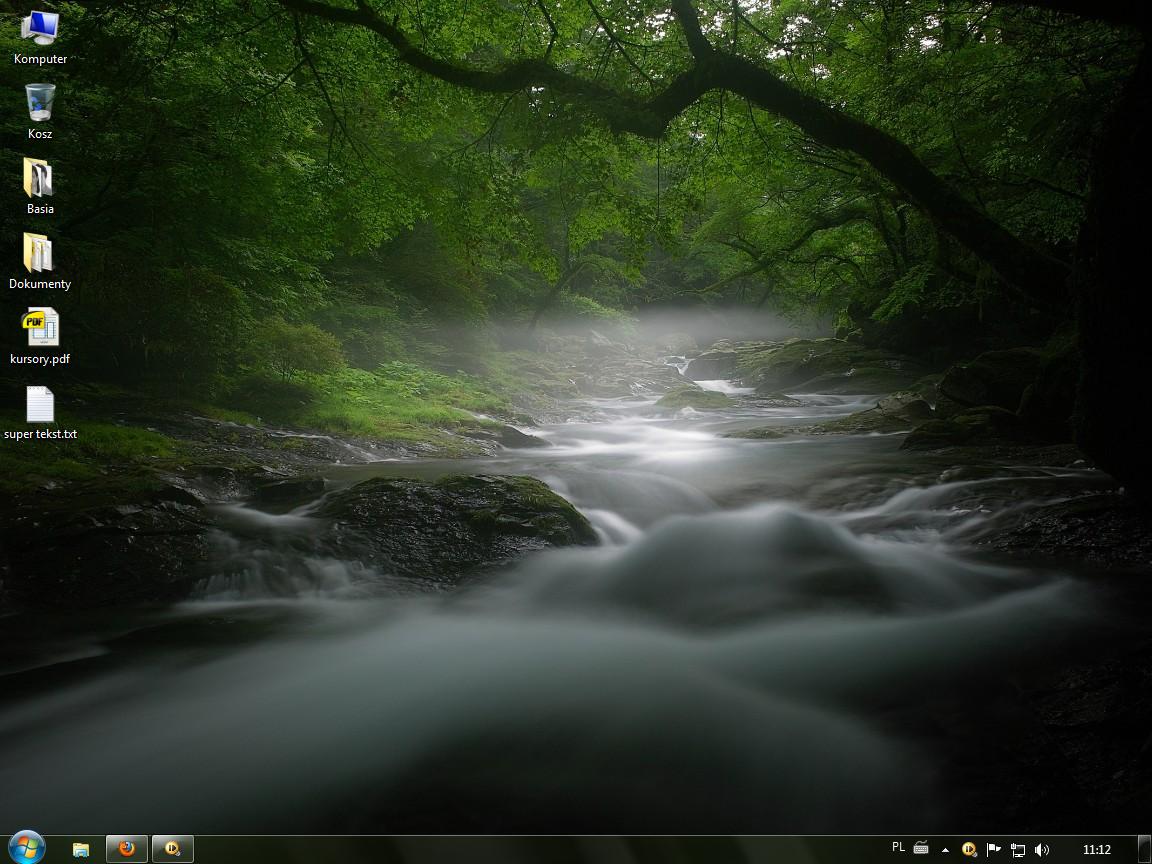The width and height of the screenshot is (1152, 864).
Task: Select the super tekst.txt file
Action: [40, 405]
